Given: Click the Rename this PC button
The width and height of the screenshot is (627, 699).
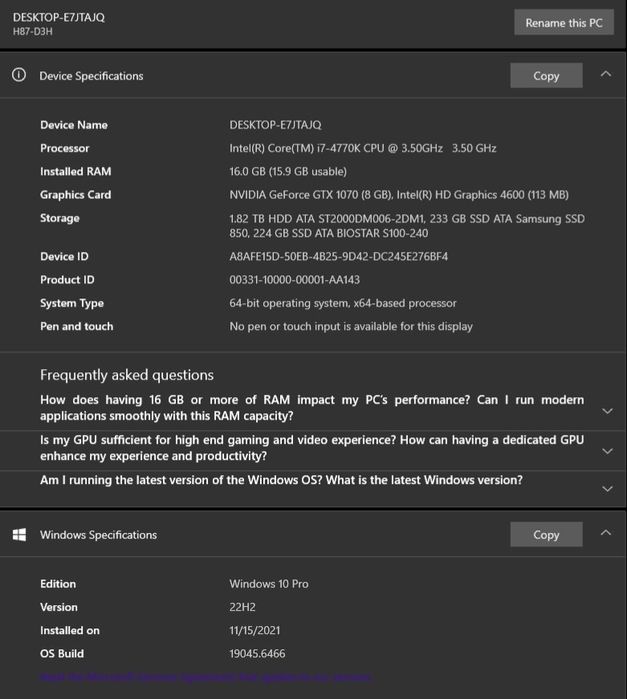Looking at the screenshot, I should point(564,22).
